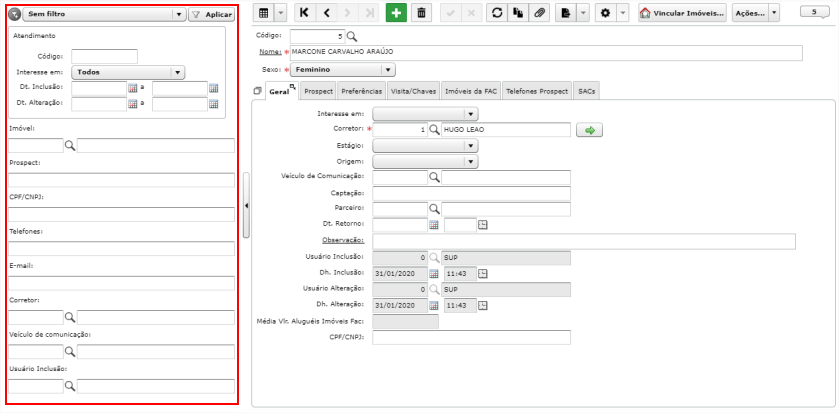839x413 pixels.
Task: Open the settings gear icon
Action: point(606,13)
